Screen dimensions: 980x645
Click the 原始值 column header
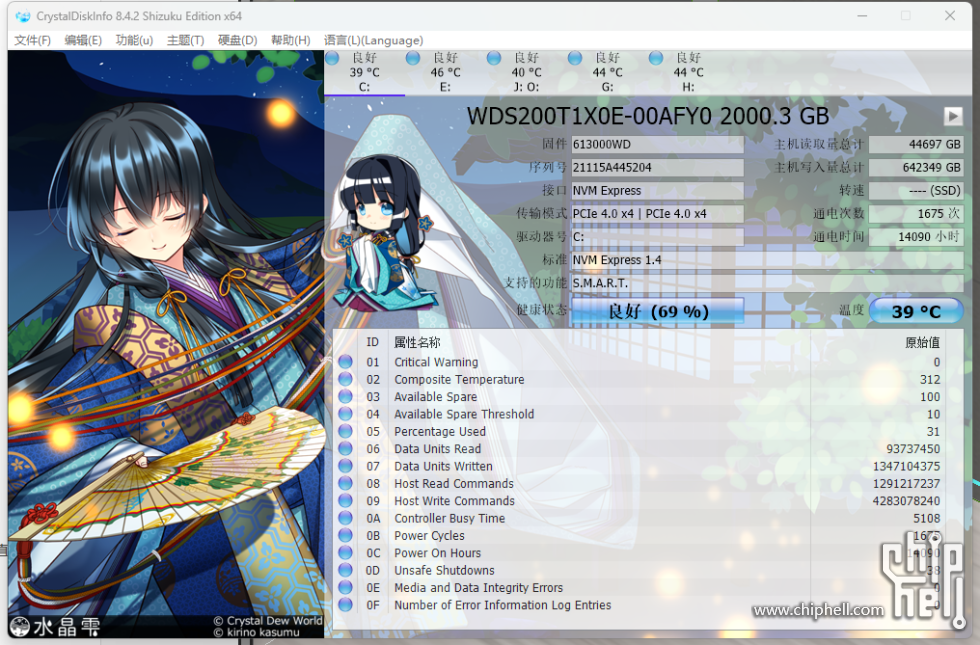tap(922, 342)
